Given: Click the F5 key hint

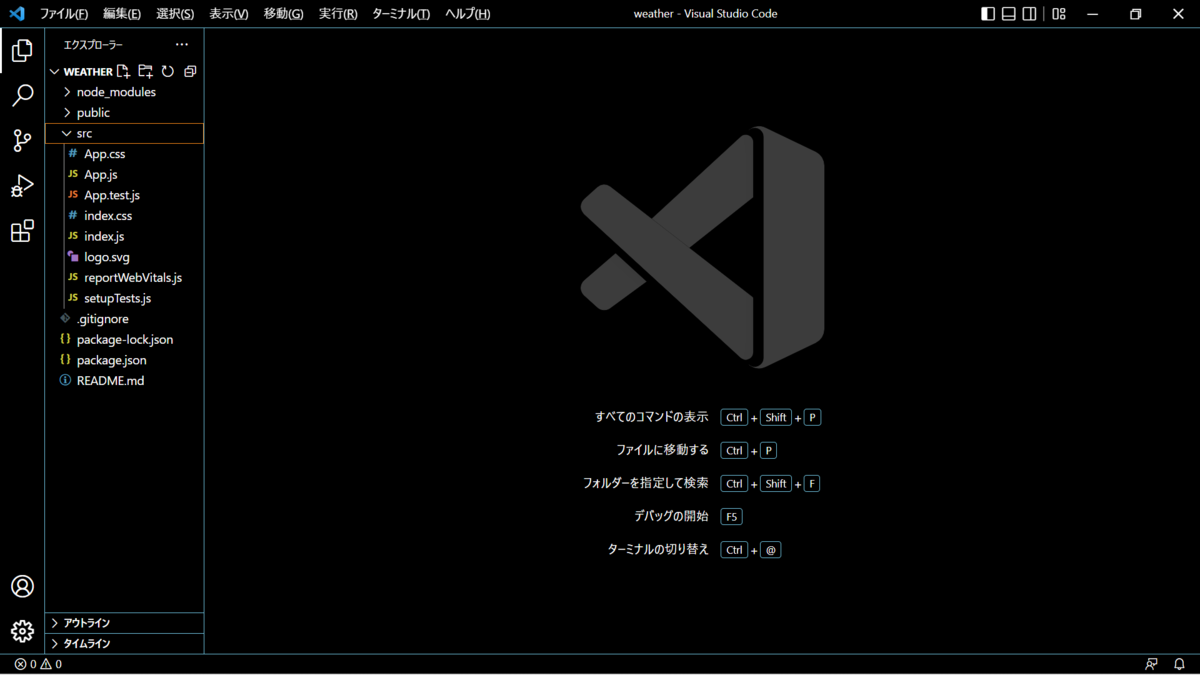Looking at the screenshot, I should coord(731,517).
